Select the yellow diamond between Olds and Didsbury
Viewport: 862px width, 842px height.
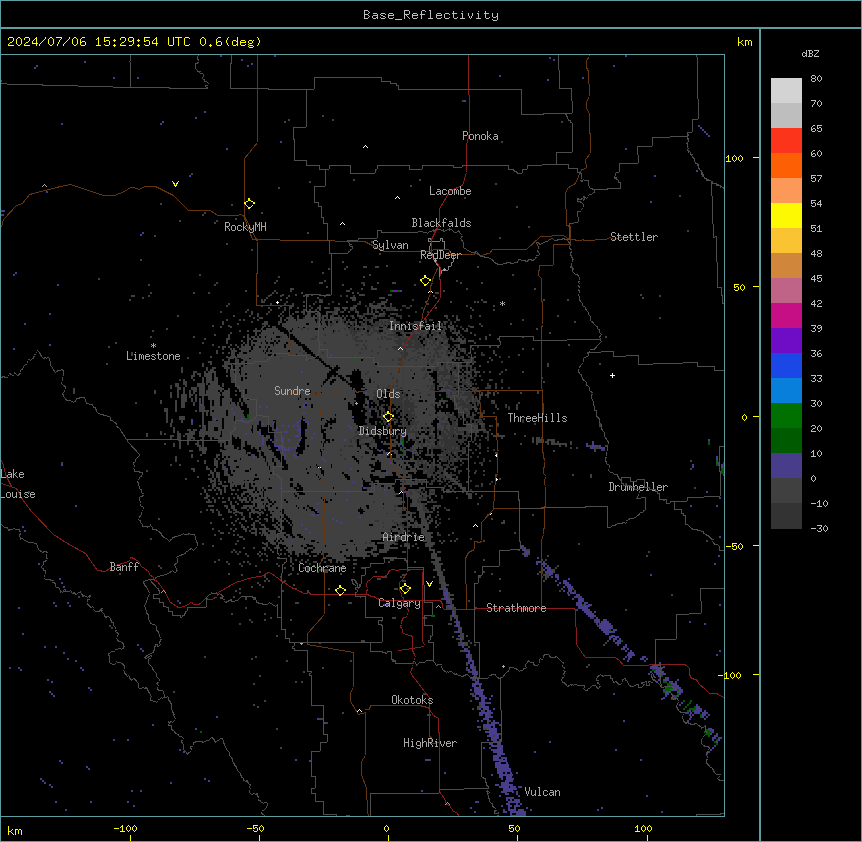click(388, 417)
